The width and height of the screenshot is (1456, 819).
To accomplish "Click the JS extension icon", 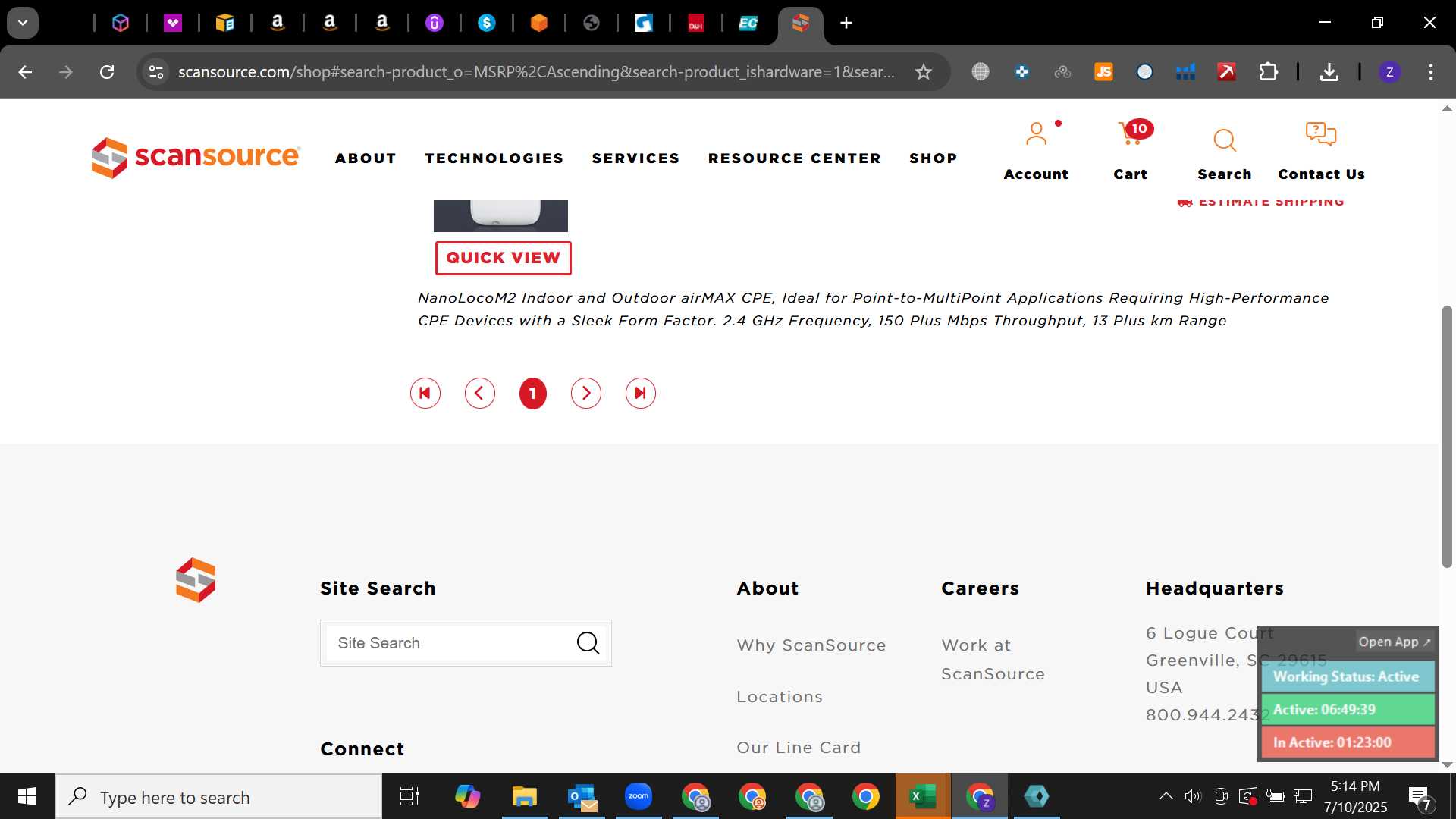I will click(1103, 72).
